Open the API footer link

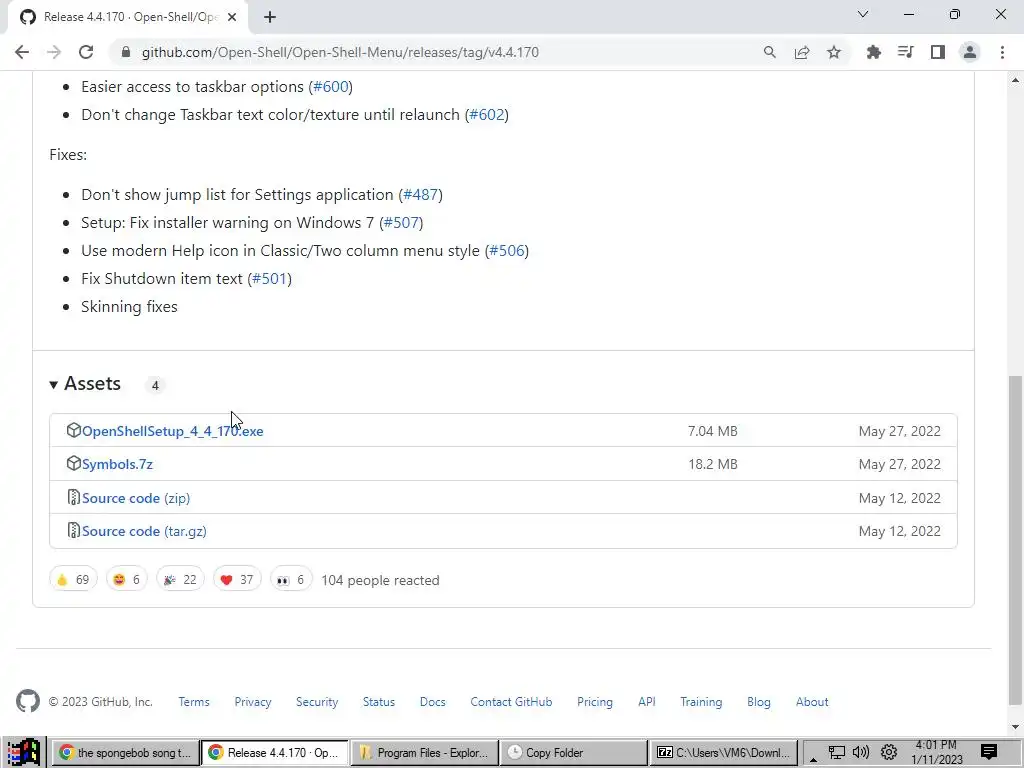tap(647, 701)
